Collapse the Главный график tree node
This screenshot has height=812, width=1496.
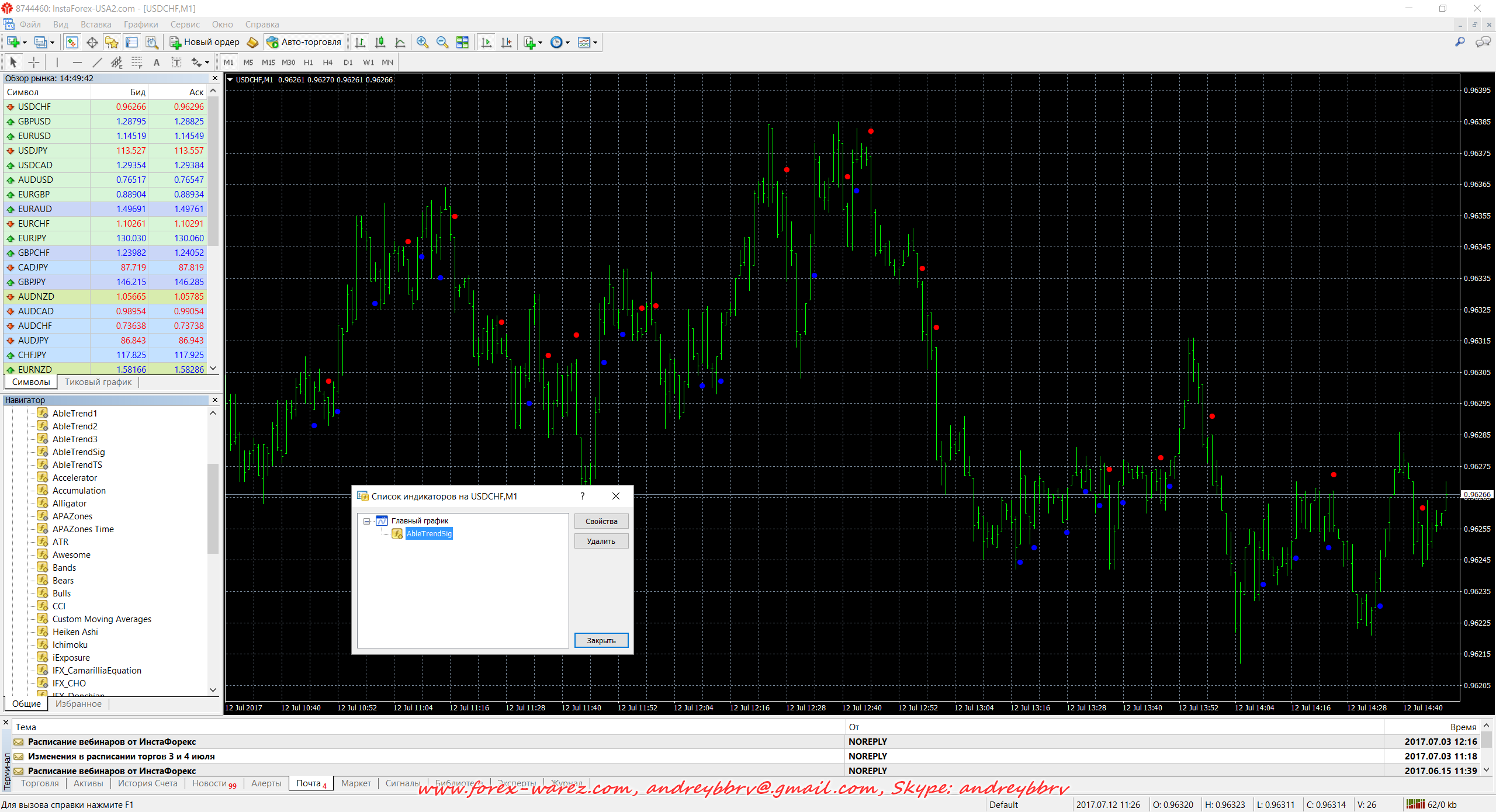click(366, 521)
